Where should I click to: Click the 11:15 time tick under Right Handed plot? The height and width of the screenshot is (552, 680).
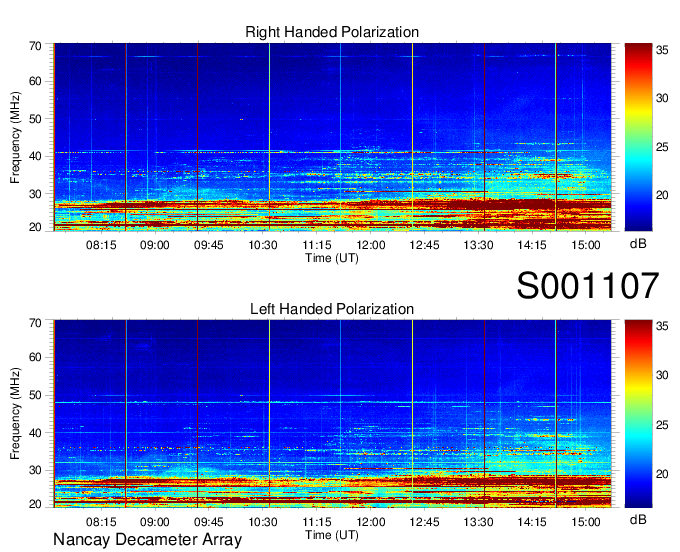point(317,245)
